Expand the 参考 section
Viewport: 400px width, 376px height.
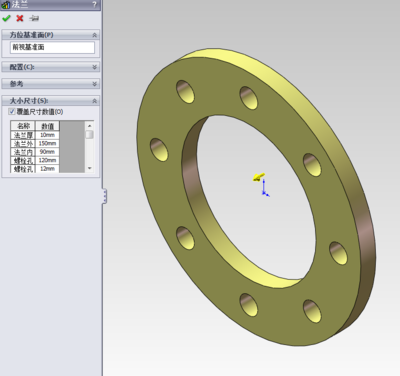point(95,84)
